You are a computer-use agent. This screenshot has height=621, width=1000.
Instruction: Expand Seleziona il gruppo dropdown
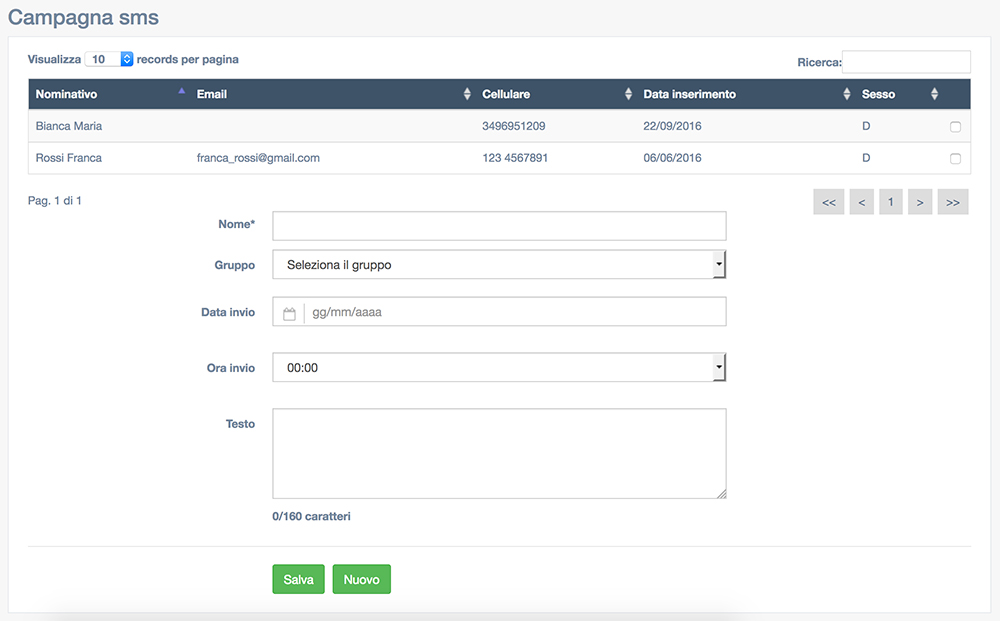499,265
